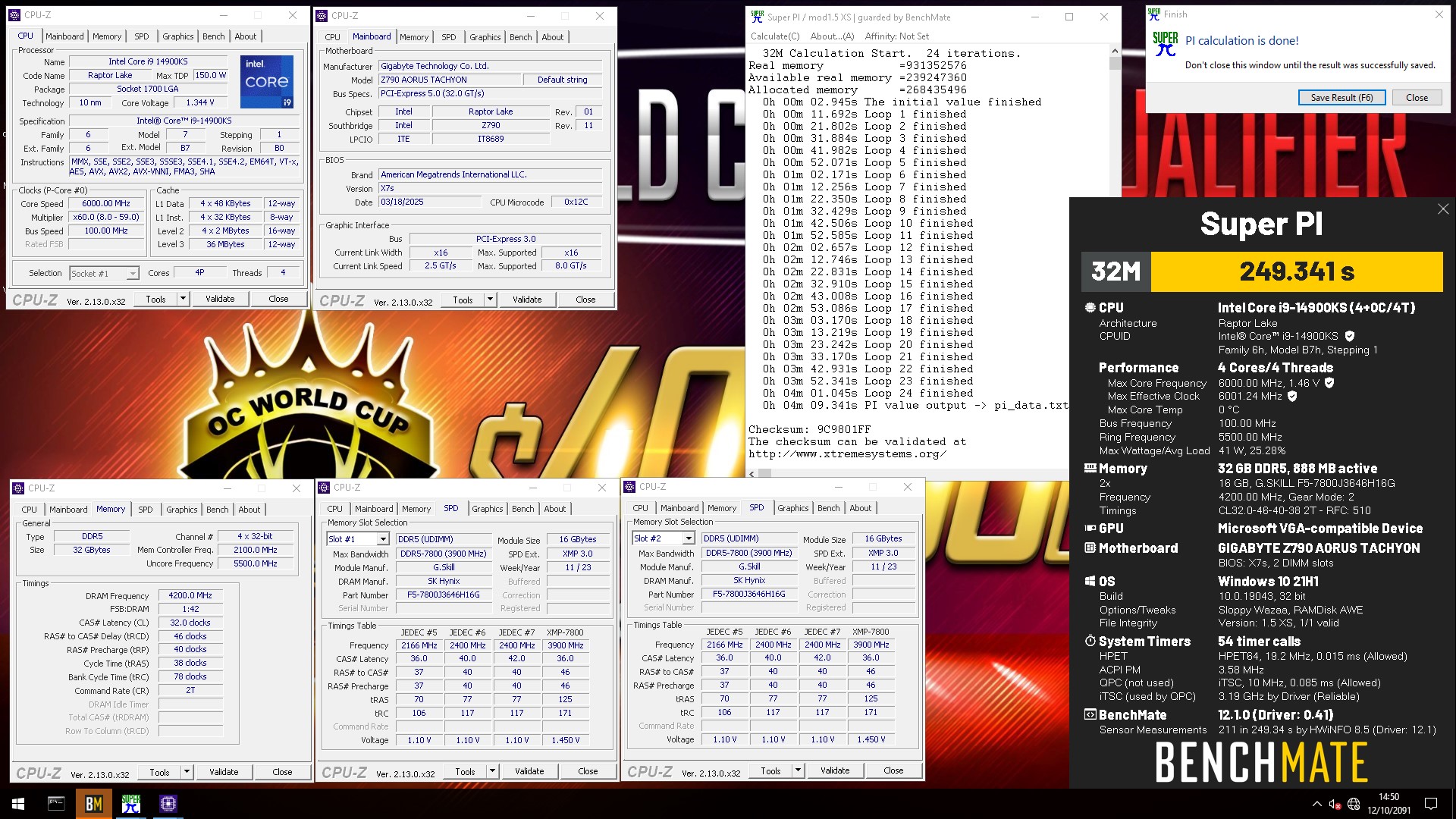Image resolution: width=1456 pixels, height=819 pixels.
Task: Click Core Speed value 6000.00 MHz
Action: [x=106, y=203]
